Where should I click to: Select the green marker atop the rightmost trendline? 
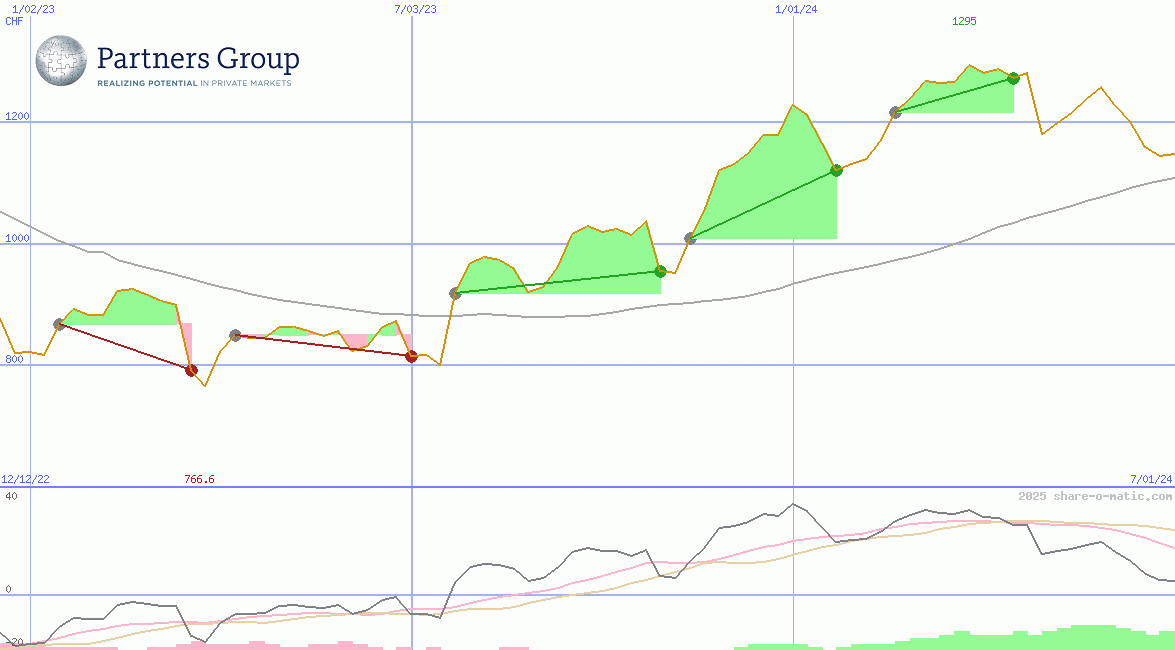[x=1013, y=78]
